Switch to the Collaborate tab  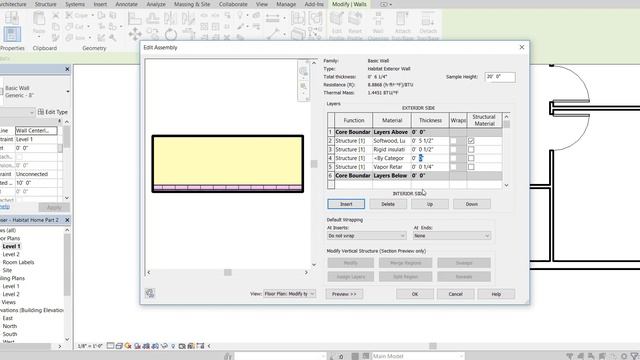click(233, 4)
